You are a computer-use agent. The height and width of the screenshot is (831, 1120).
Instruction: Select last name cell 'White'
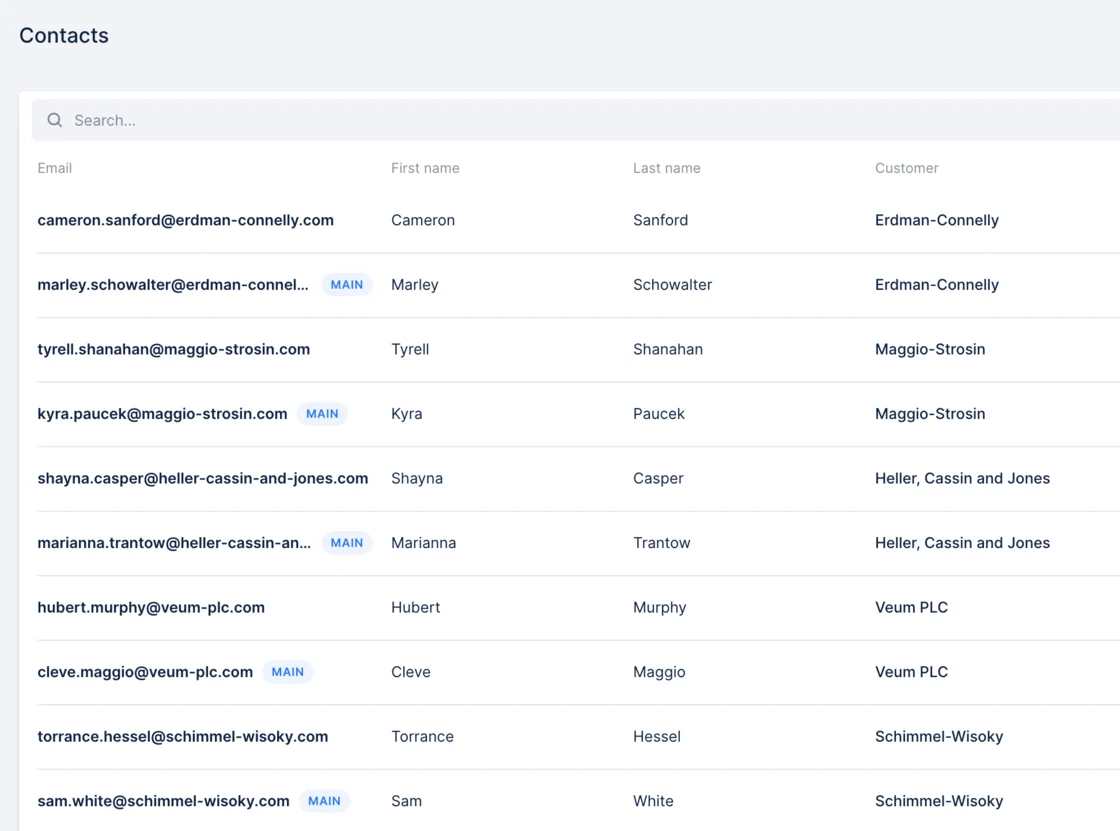point(653,801)
